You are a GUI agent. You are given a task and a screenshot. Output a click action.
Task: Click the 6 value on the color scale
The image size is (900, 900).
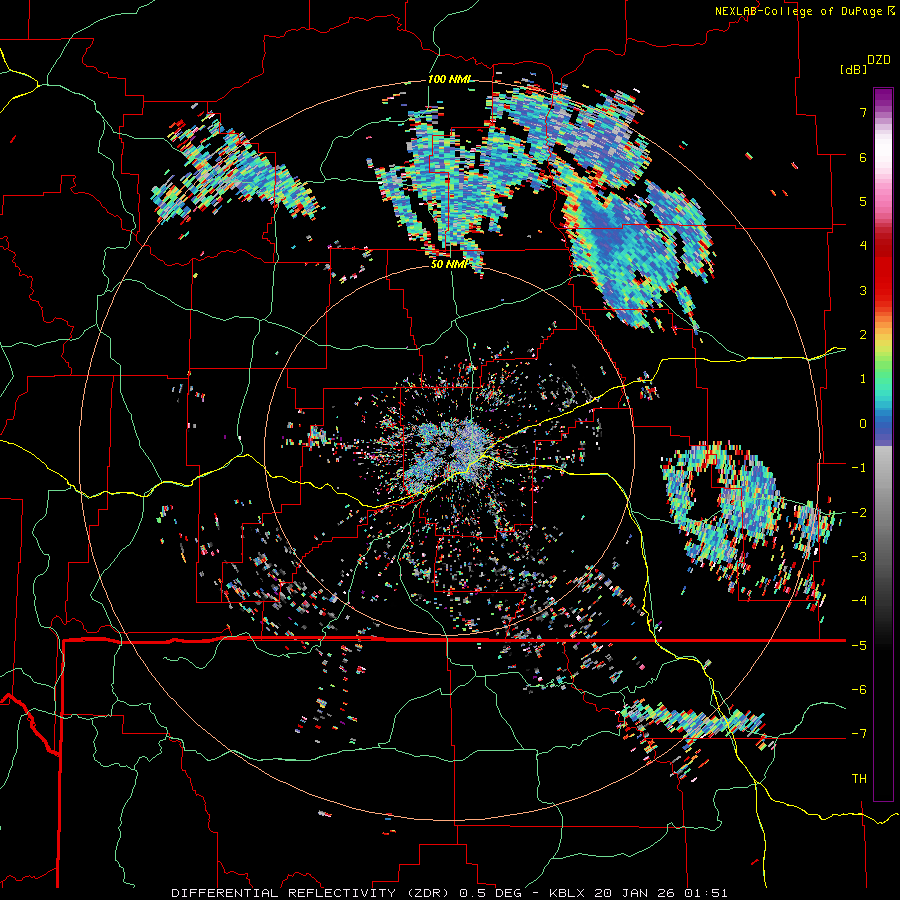tap(863, 157)
